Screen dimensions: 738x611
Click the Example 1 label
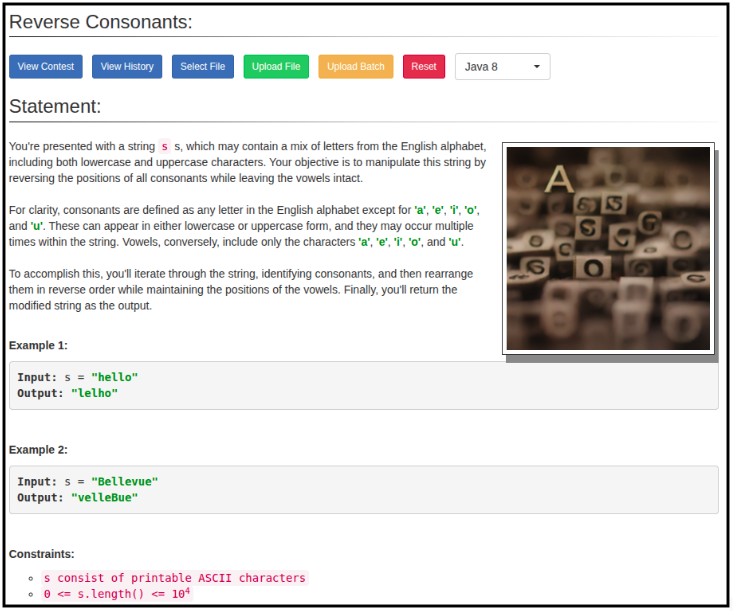click(38, 345)
